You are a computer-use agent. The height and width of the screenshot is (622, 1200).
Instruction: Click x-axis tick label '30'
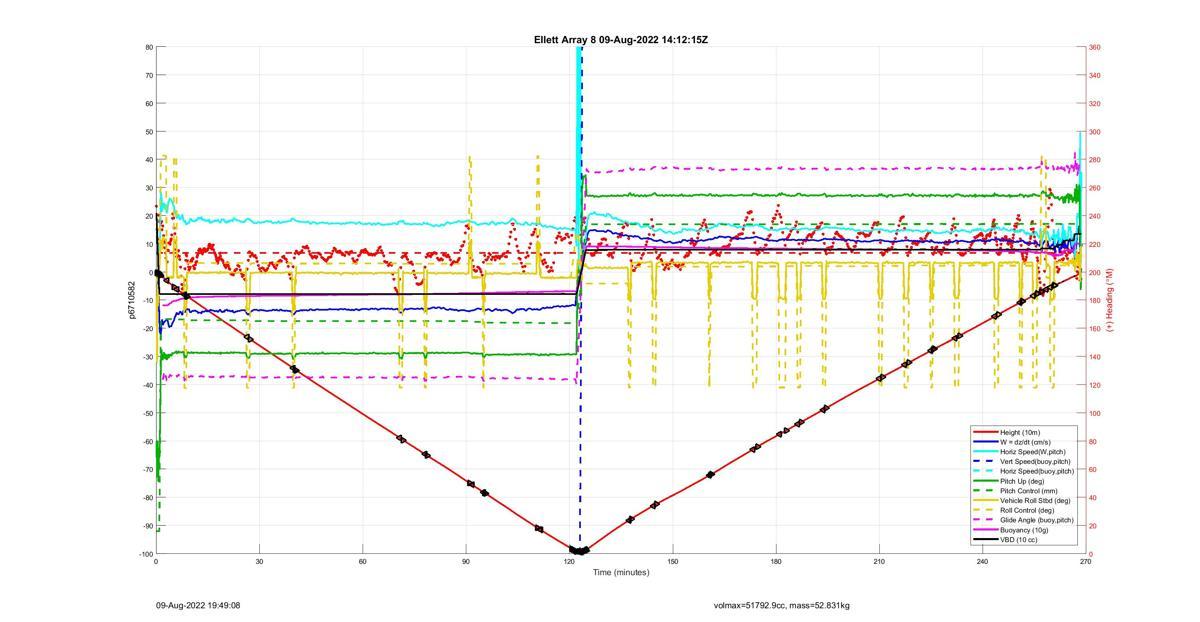pos(259,561)
